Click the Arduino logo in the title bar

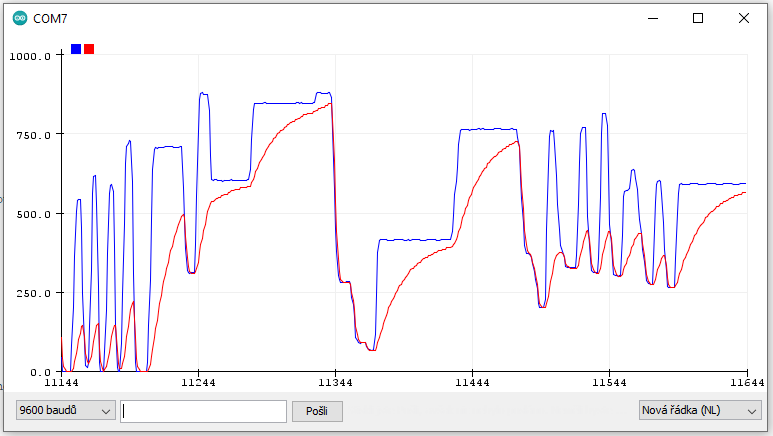click(x=20, y=18)
